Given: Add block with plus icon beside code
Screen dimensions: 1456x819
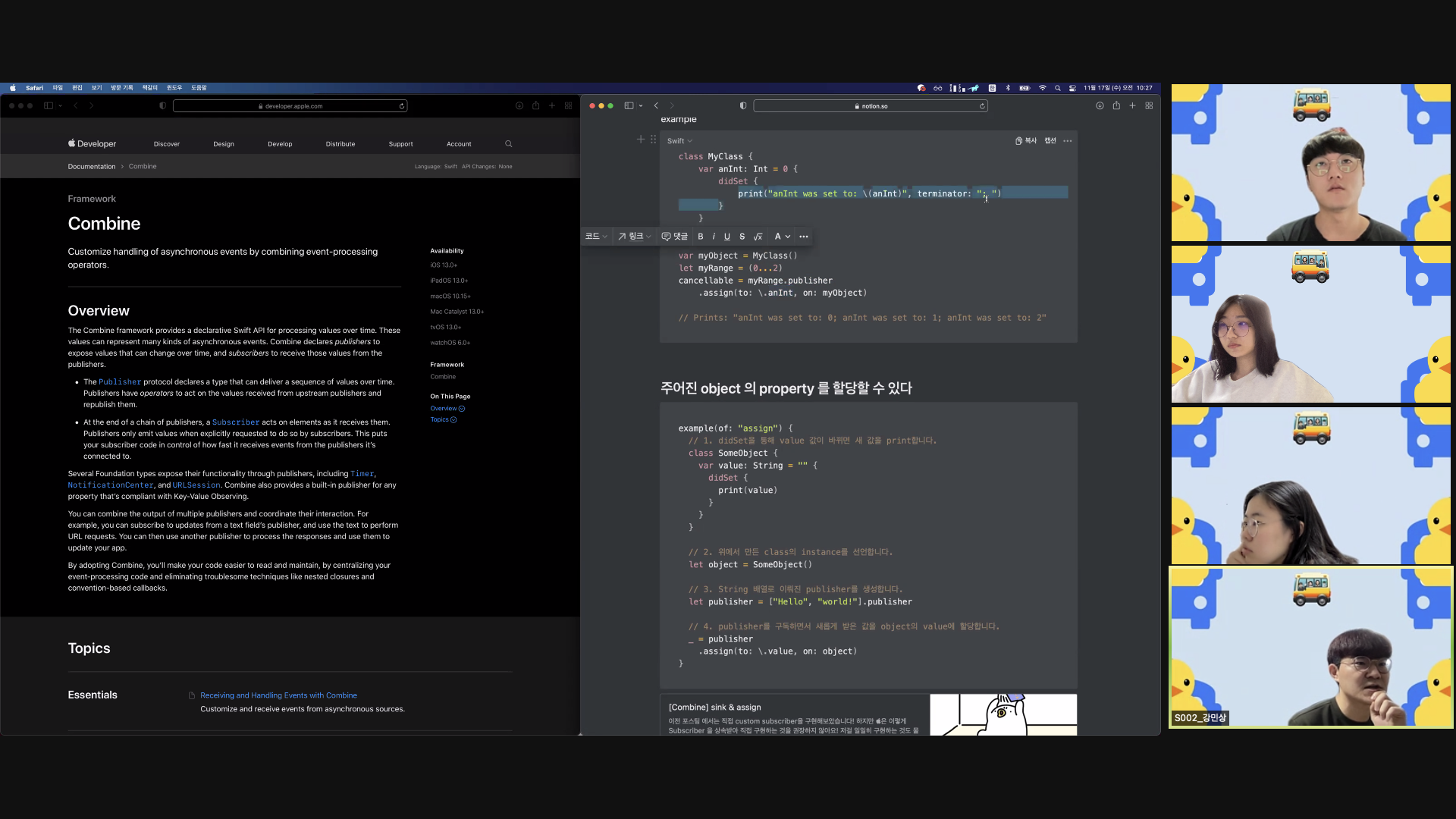Looking at the screenshot, I should click(640, 140).
